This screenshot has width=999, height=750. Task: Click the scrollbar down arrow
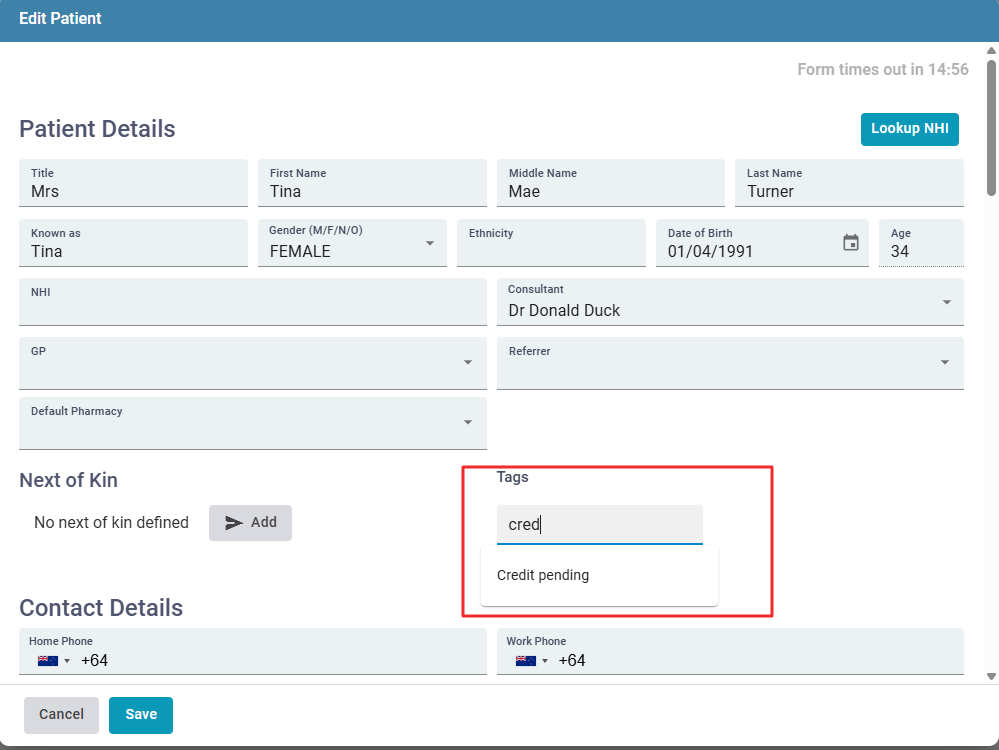(x=991, y=676)
